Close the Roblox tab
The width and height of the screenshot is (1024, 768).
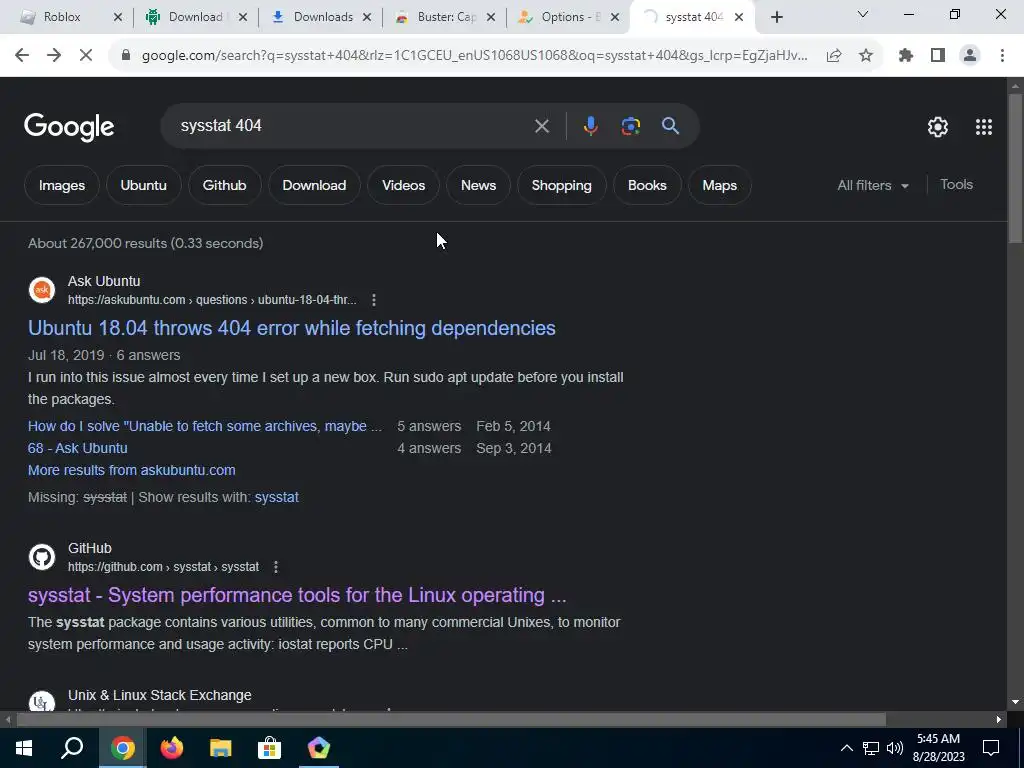pos(118,18)
